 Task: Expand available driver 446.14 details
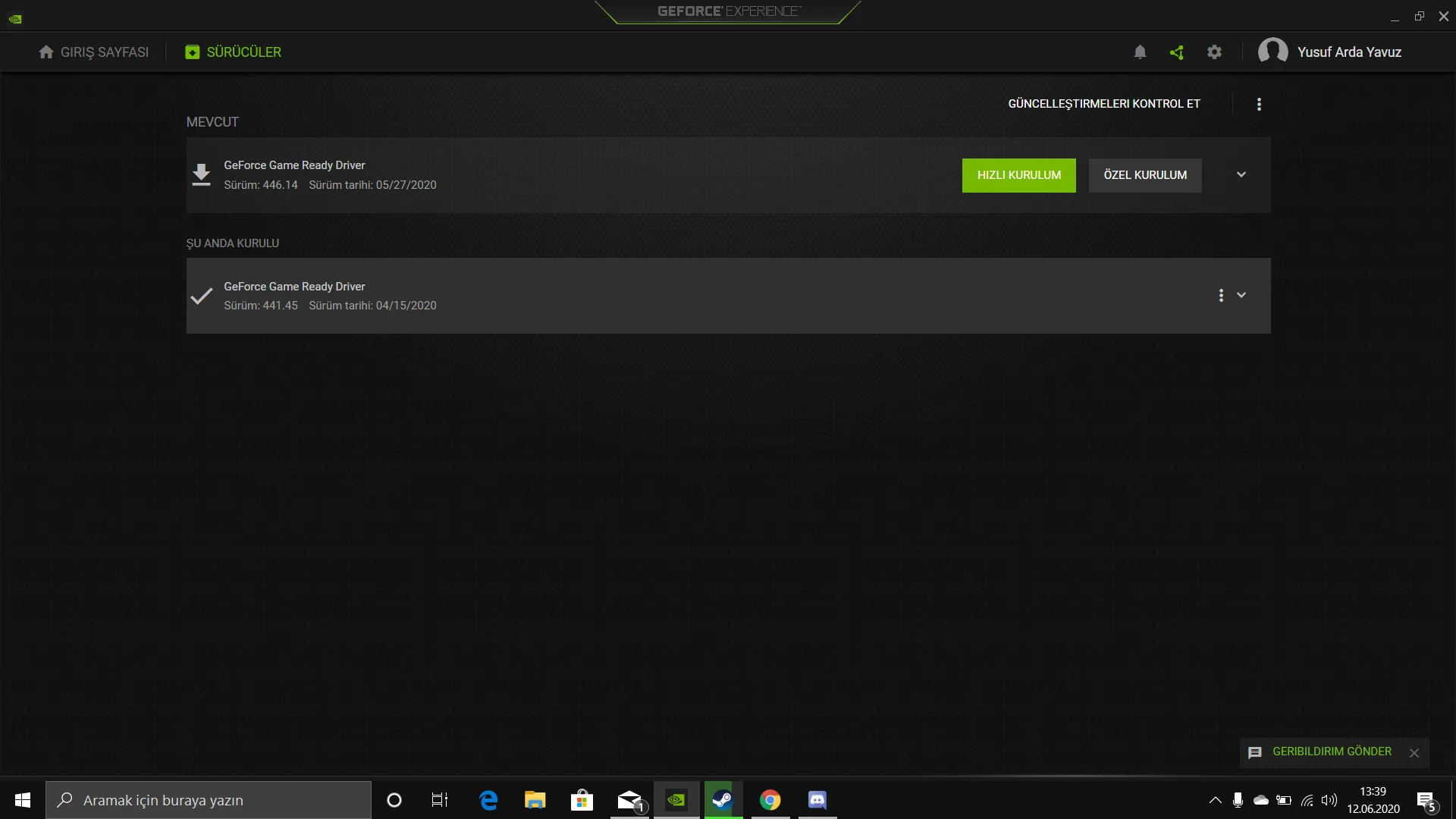[x=1241, y=174]
